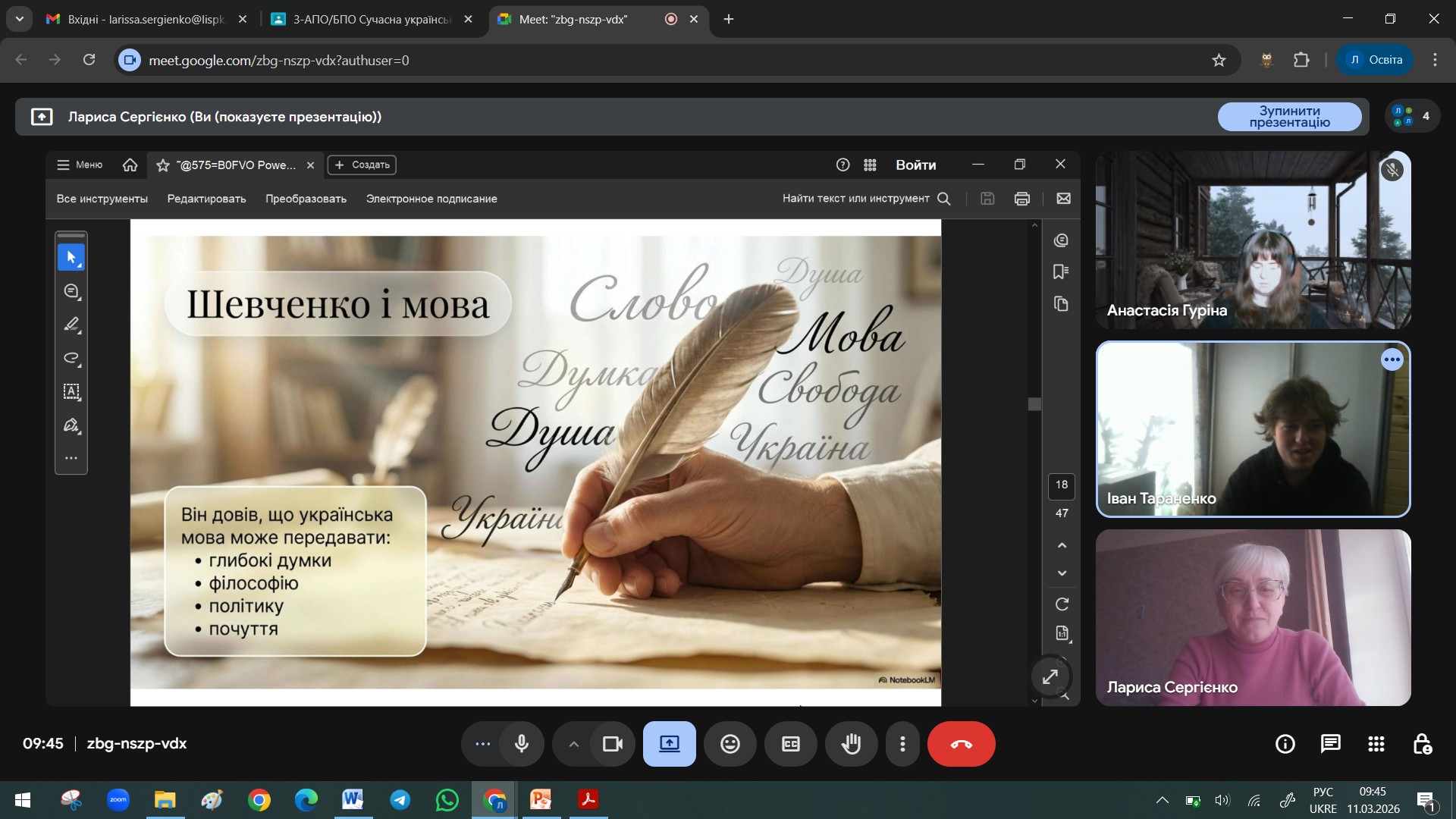Mute the microphone in Meet
Screen dimensions: 1456x819
click(x=521, y=744)
